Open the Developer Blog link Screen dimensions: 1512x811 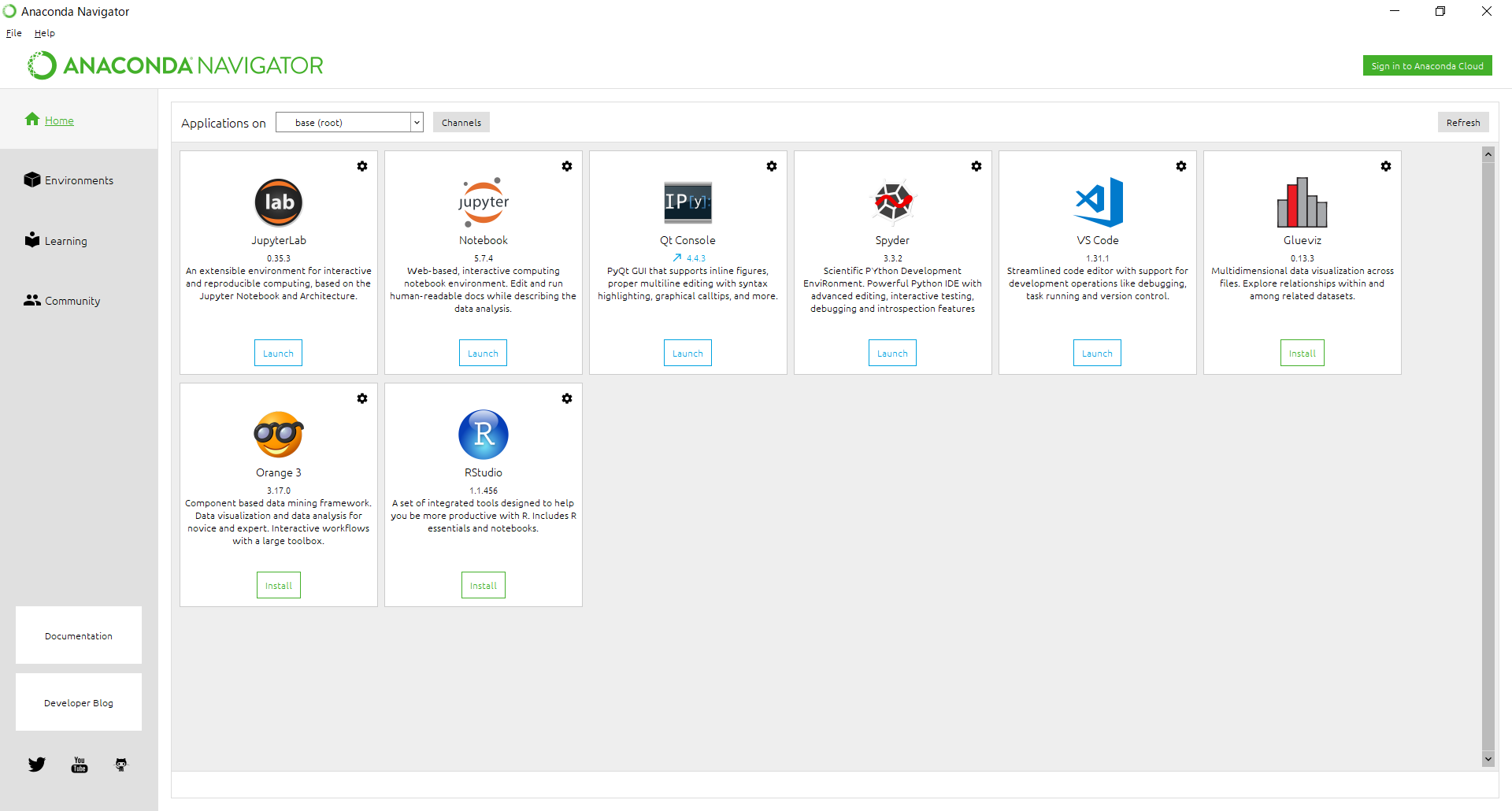coord(79,702)
